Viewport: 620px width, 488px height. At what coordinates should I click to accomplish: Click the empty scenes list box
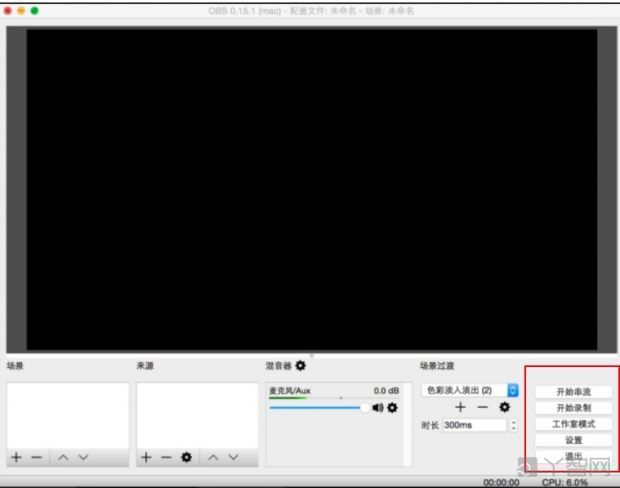68,415
